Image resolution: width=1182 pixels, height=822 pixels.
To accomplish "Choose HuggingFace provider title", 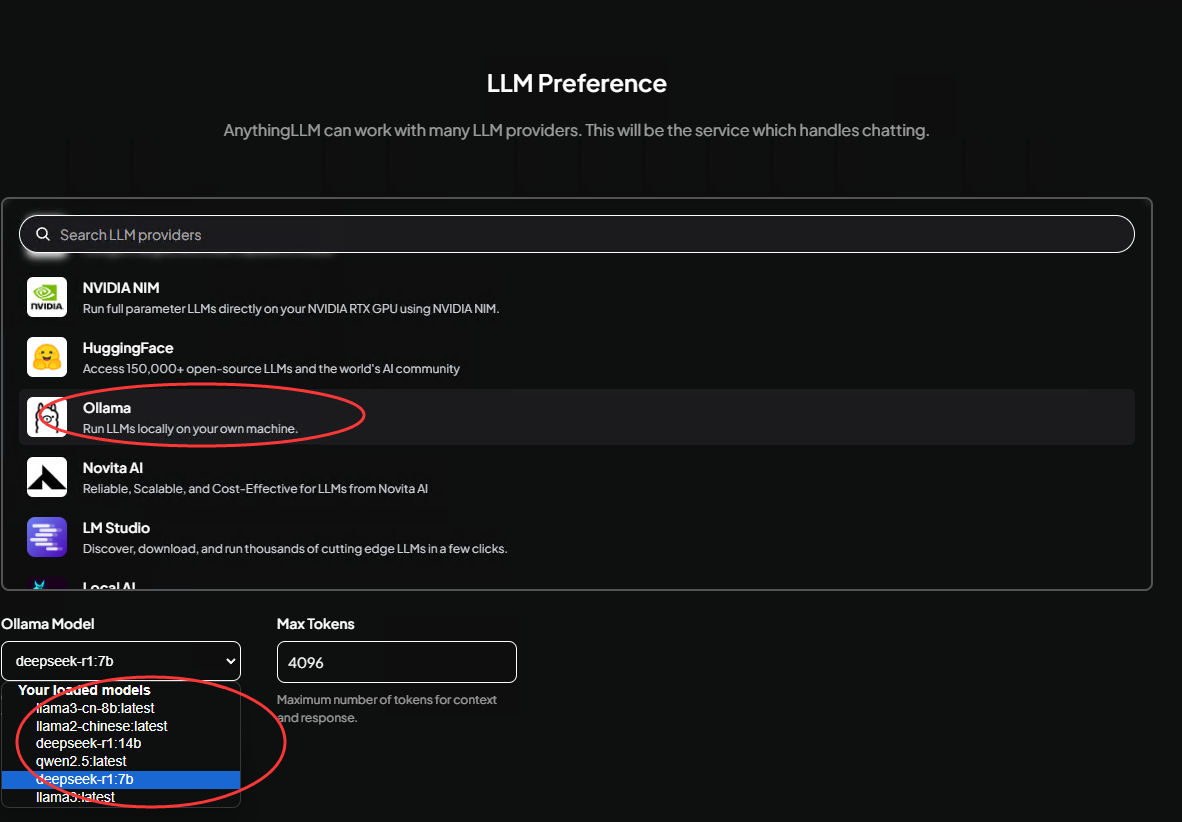I will point(128,348).
